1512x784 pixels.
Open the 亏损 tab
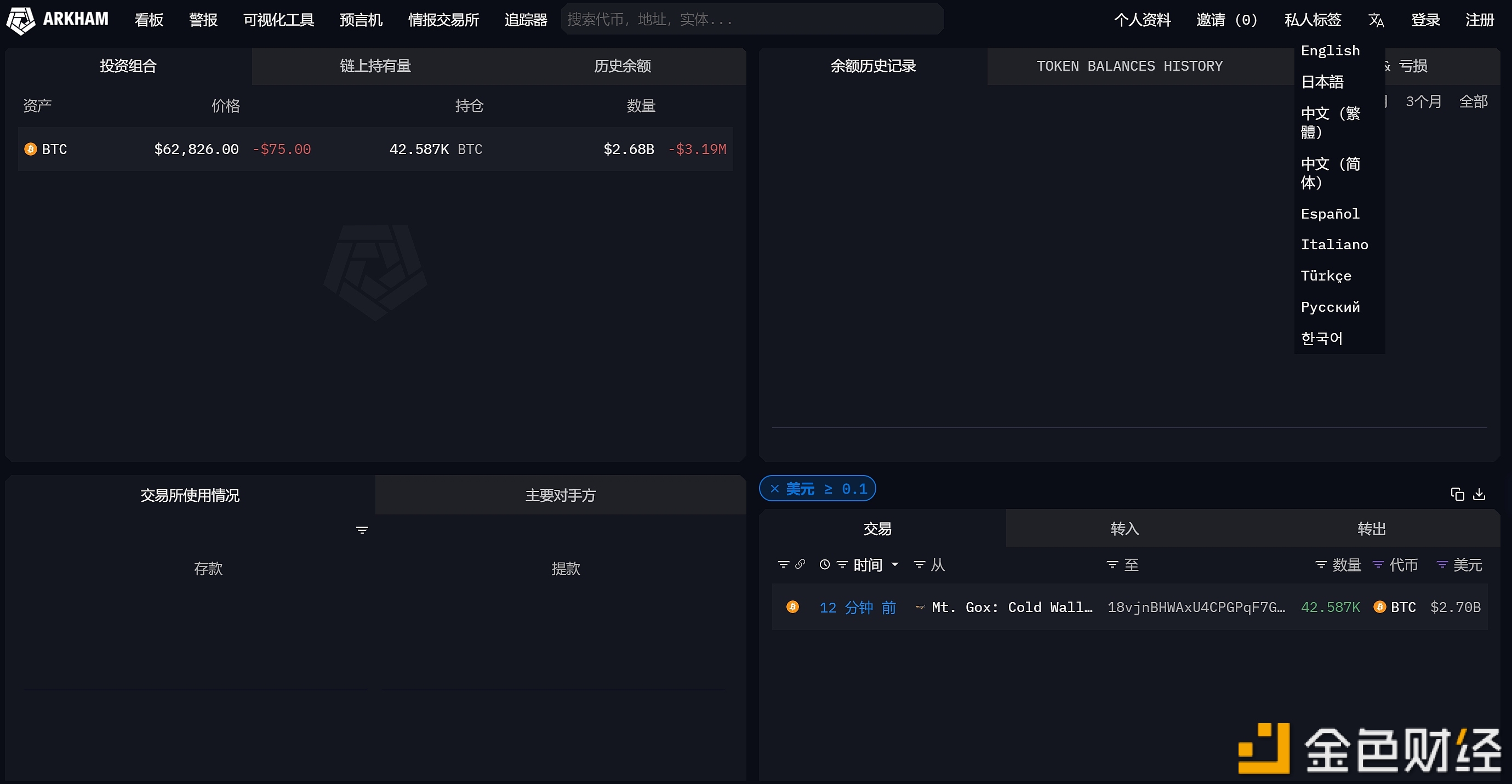coord(1413,66)
